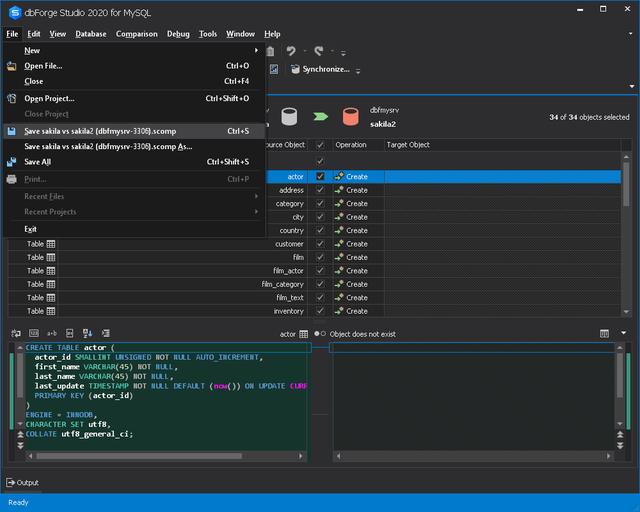Click the Synchronize toolbar button
640x512 pixels.
tap(320, 69)
